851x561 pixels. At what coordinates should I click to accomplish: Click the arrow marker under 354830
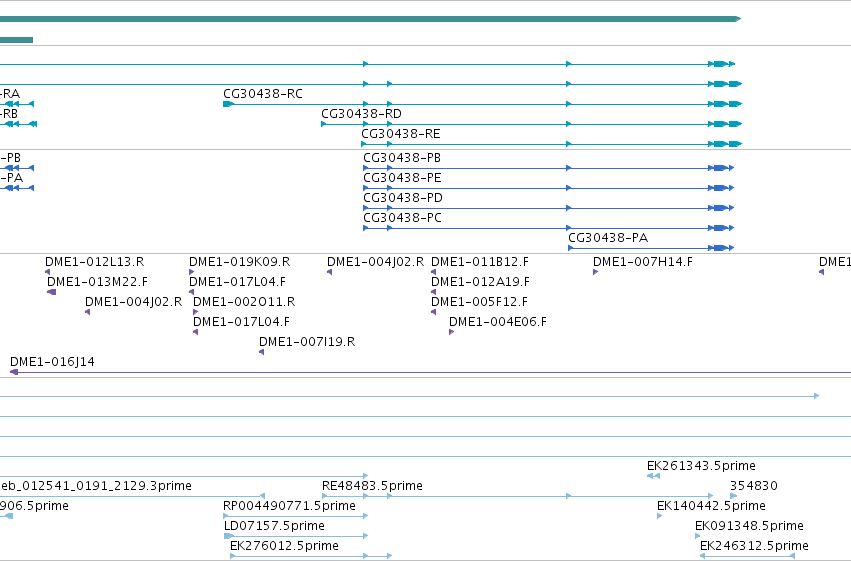[734, 496]
